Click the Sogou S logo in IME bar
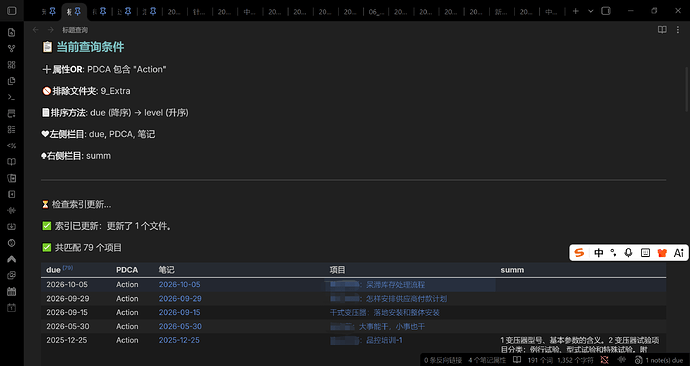This screenshot has height=366, width=690. point(579,253)
